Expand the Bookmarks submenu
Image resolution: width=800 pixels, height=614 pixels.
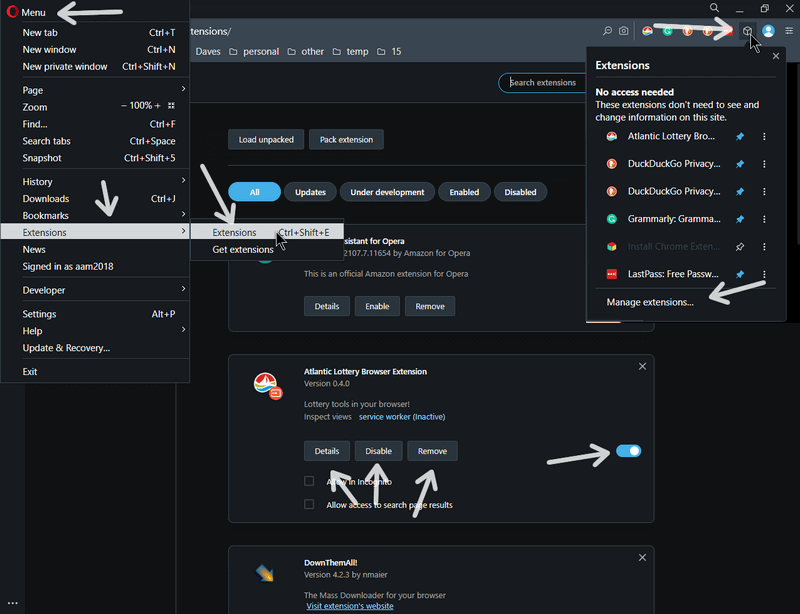coord(95,215)
